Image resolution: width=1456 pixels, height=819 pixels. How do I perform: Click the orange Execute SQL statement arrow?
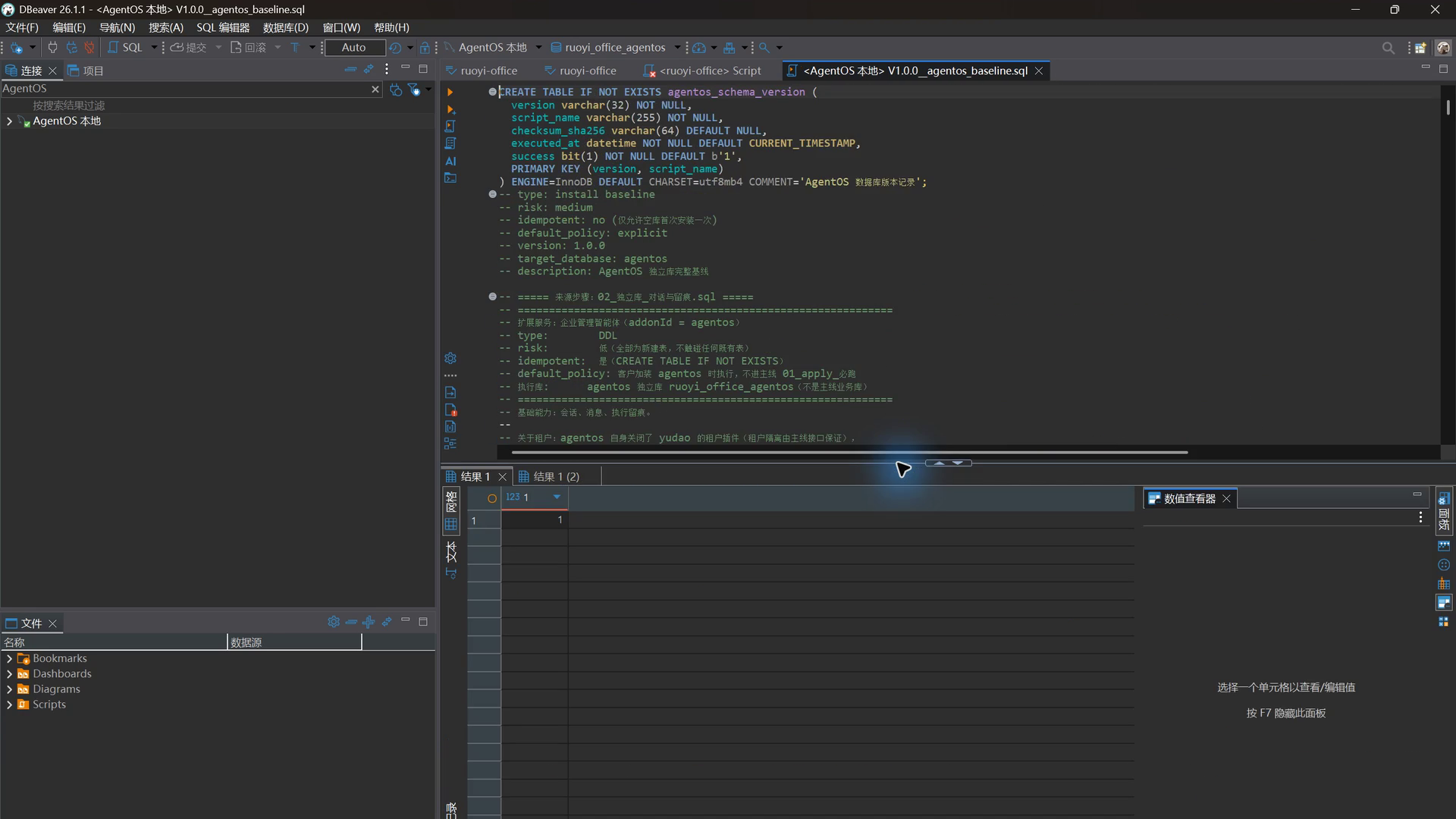[450, 92]
